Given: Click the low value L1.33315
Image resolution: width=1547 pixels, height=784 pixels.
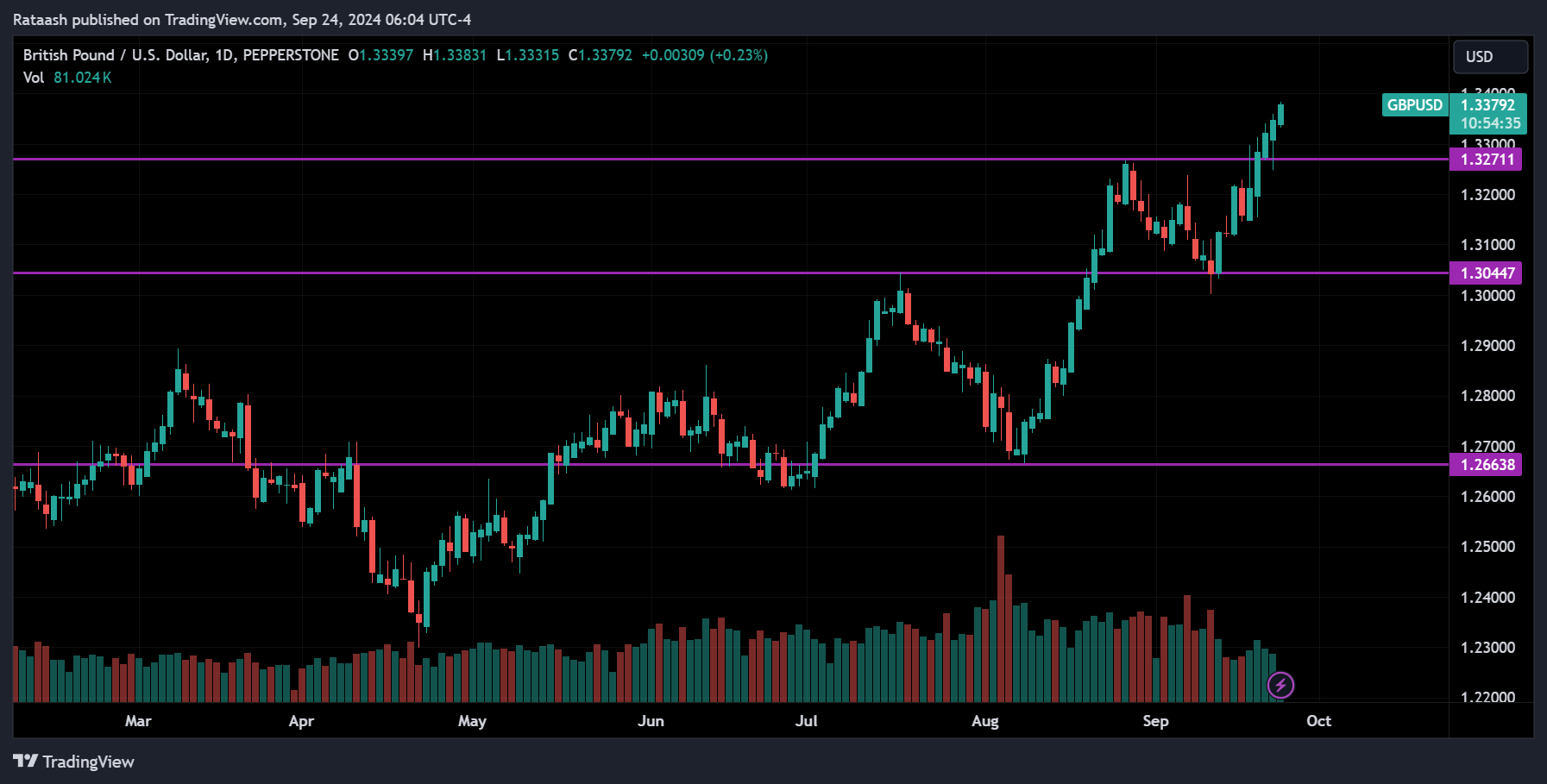Looking at the screenshot, I should point(528,55).
